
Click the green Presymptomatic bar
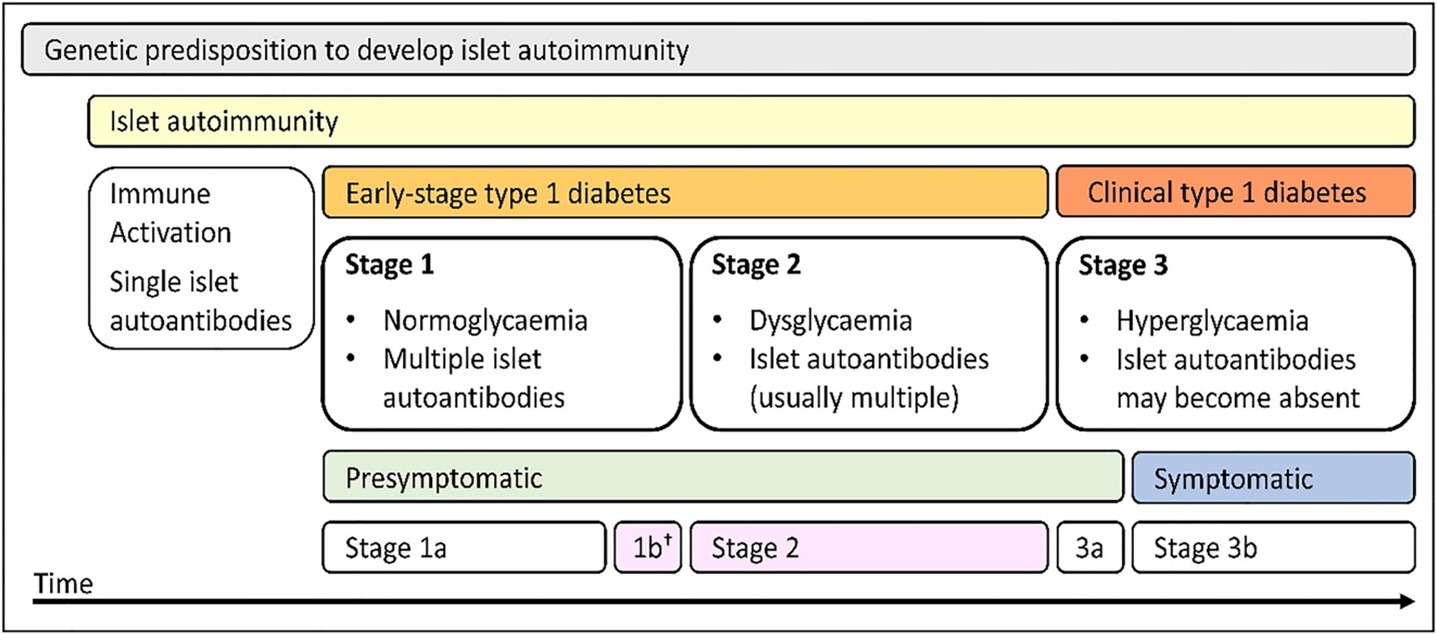723,477
